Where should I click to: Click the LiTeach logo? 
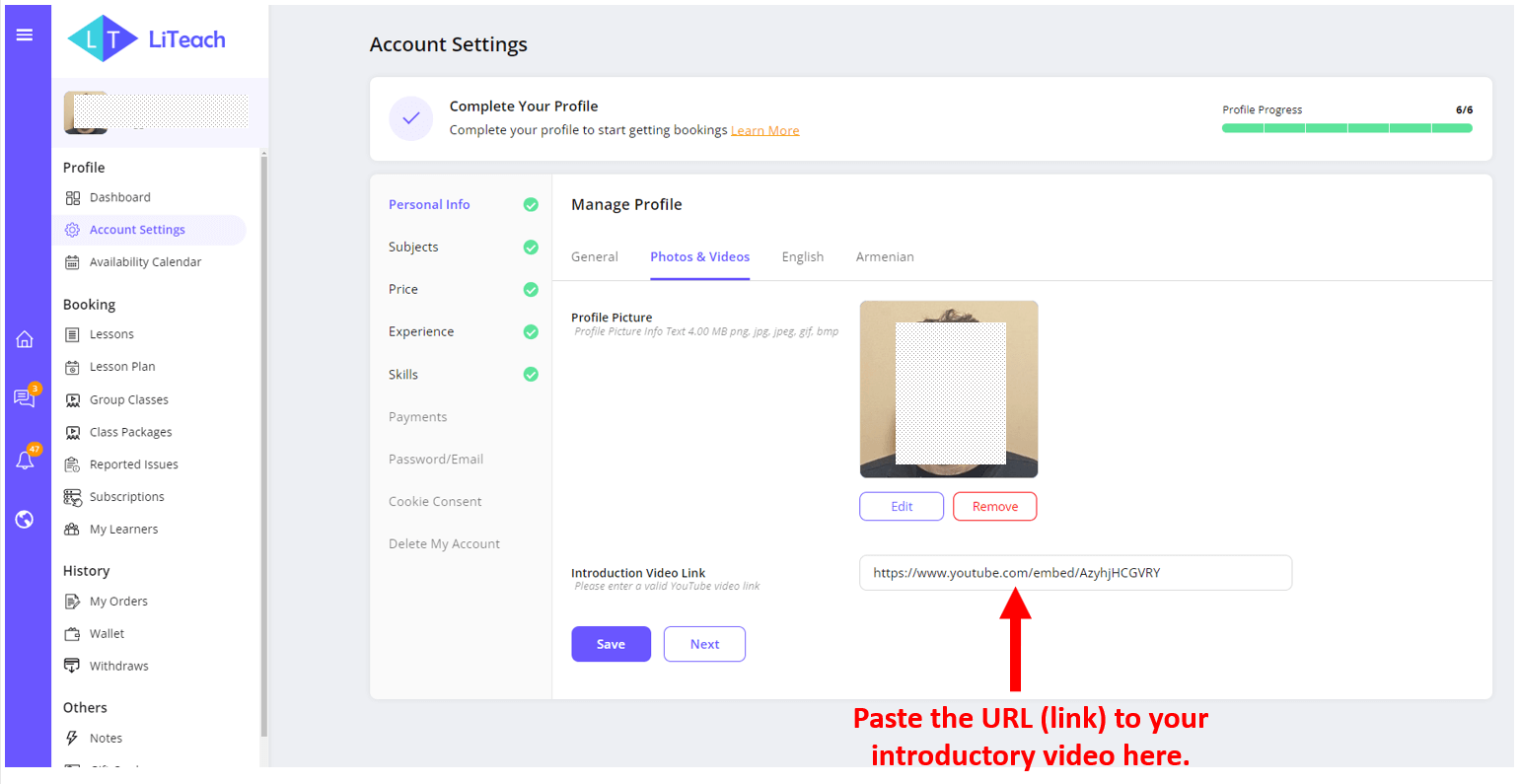pyautogui.click(x=146, y=39)
